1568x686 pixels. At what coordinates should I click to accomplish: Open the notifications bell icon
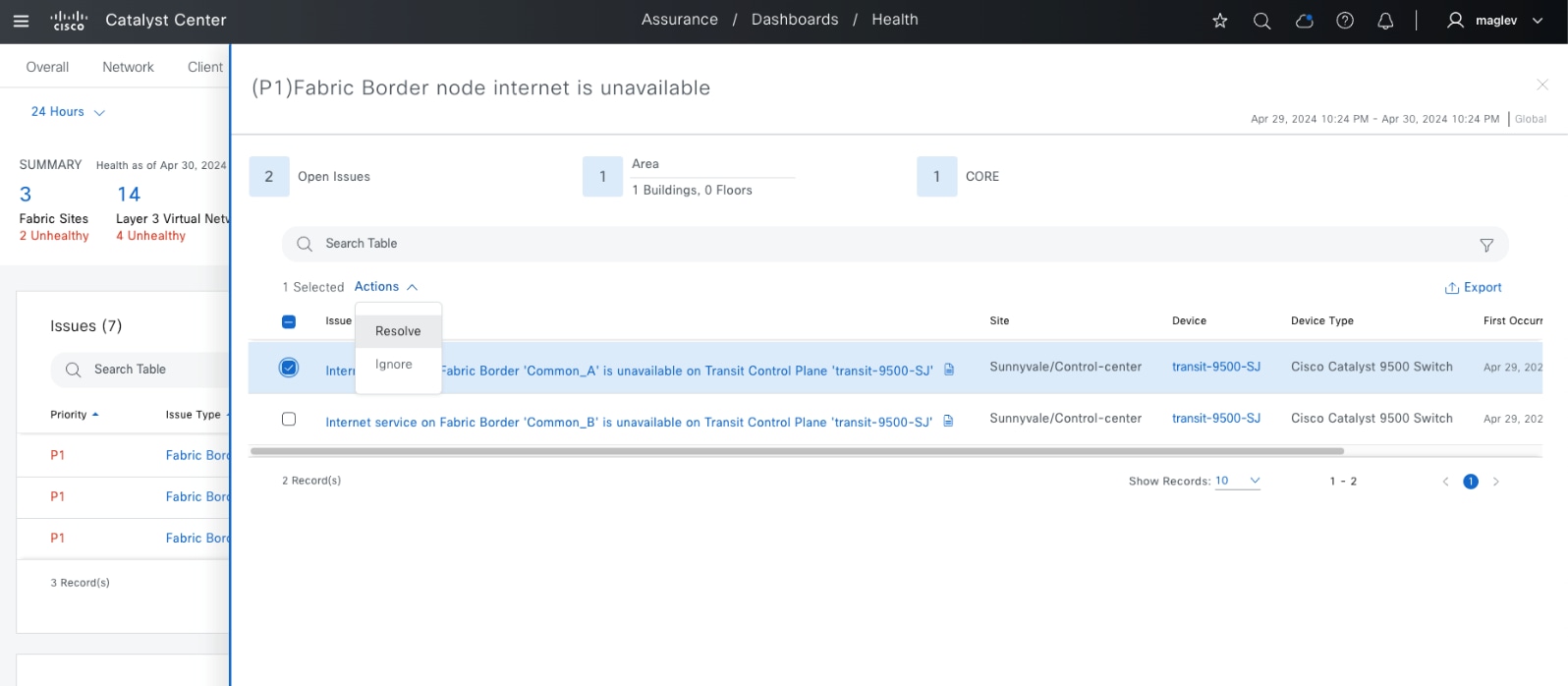pos(1385,21)
